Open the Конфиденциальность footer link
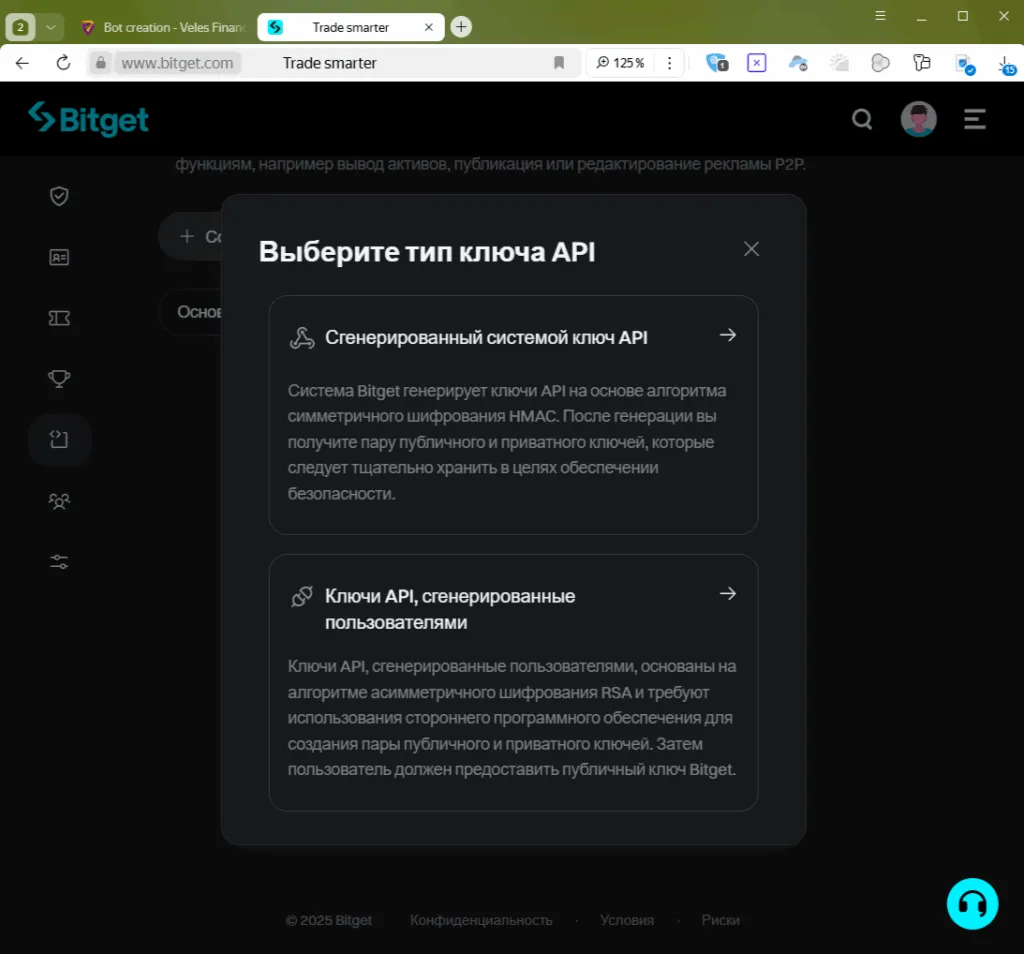 click(x=481, y=920)
